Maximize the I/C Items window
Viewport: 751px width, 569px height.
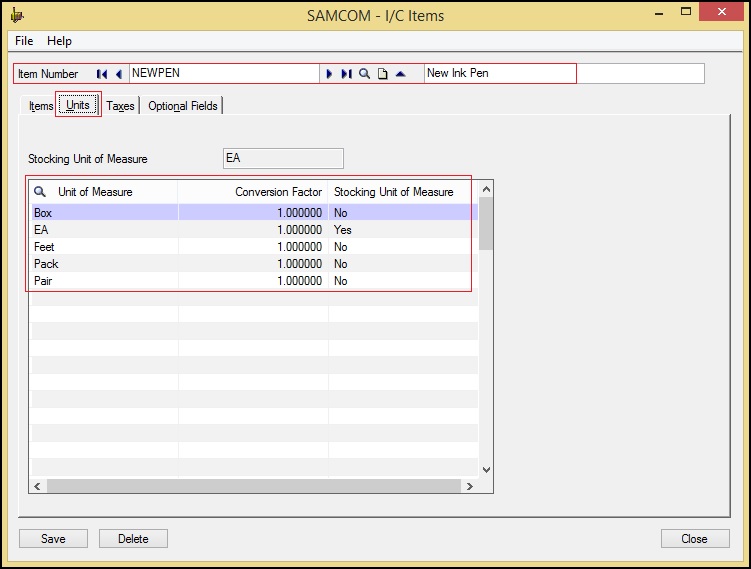tap(686, 12)
